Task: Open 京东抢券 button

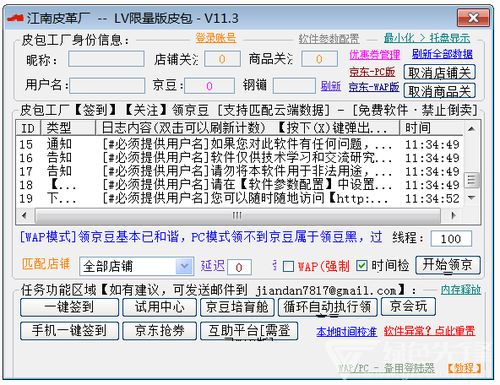Action: (159, 331)
